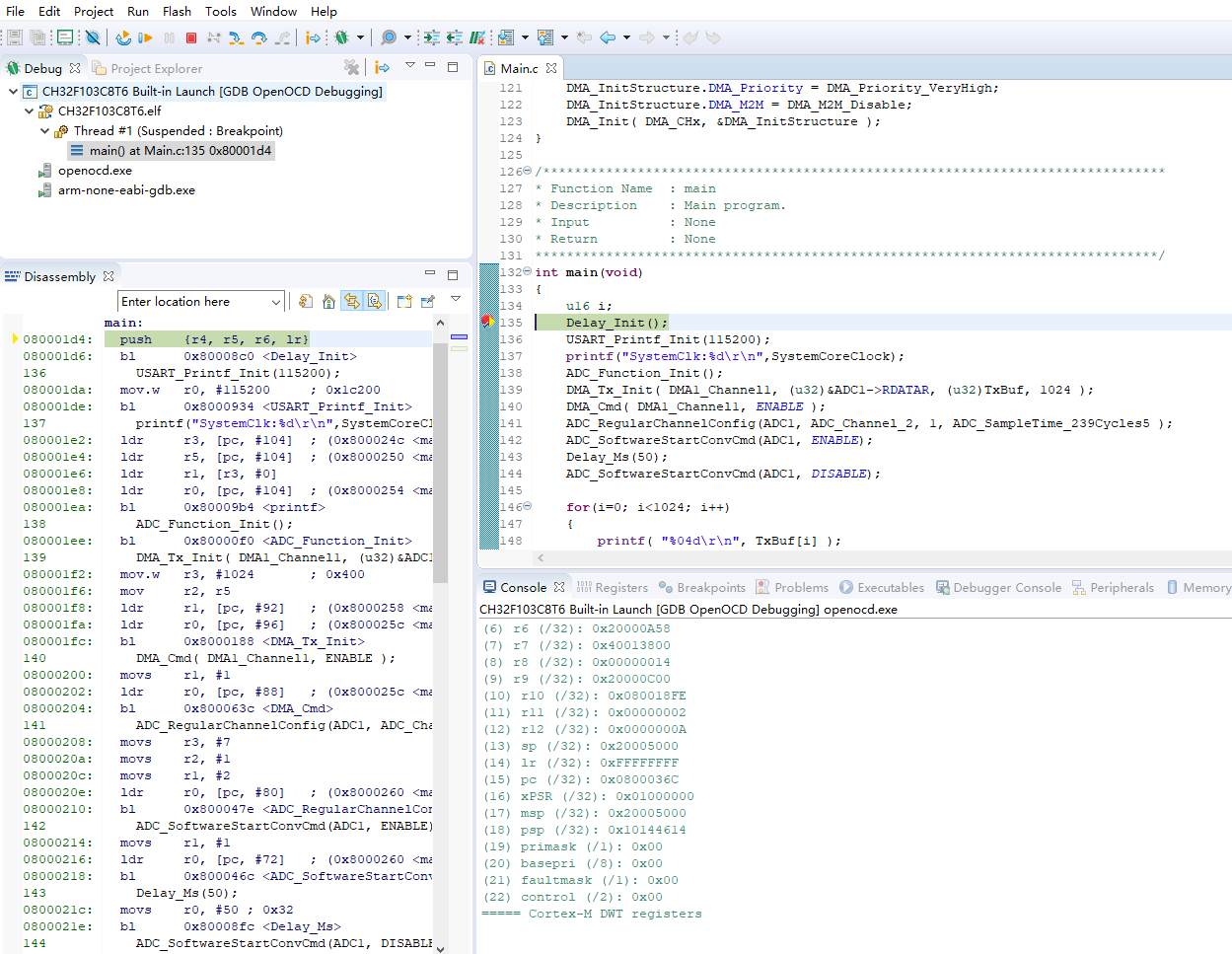Click the Step Into icon

[236, 37]
